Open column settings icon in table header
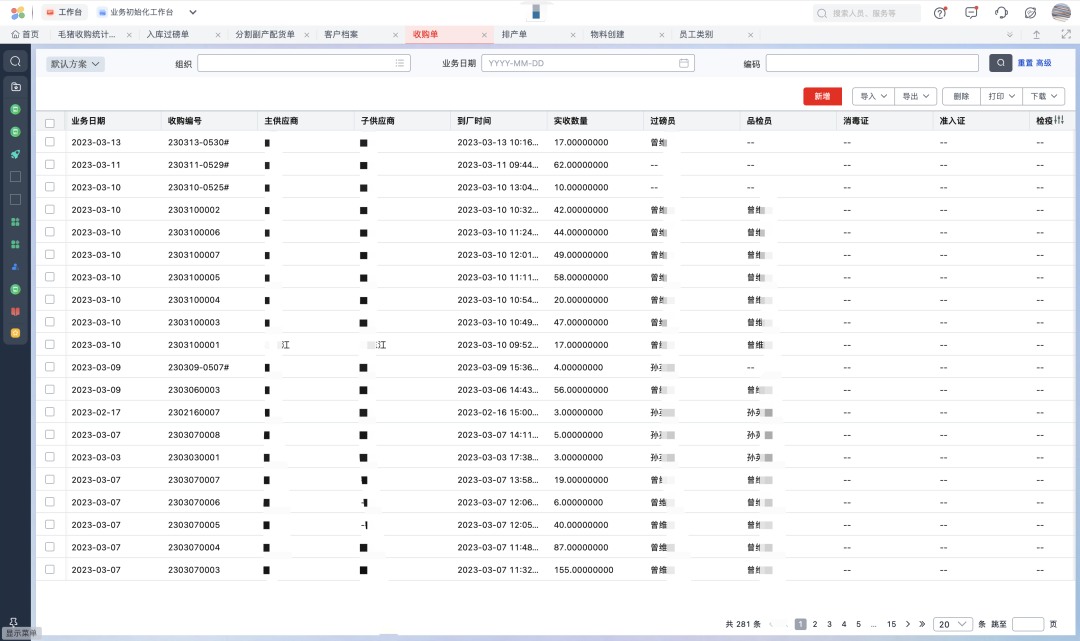Image resolution: width=1080 pixels, height=641 pixels. [x=1059, y=120]
